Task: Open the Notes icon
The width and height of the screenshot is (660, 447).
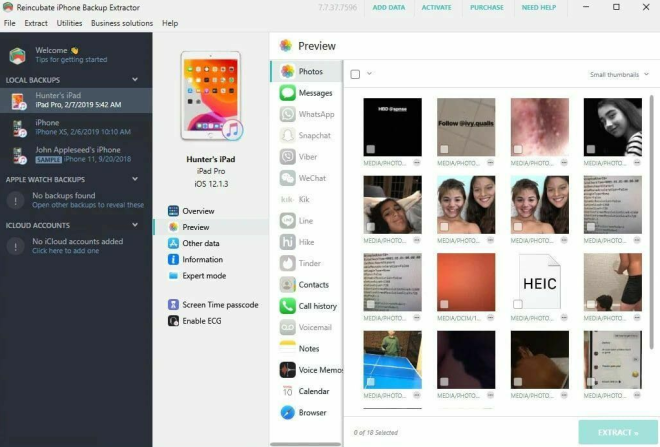Action: click(x=287, y=349)
